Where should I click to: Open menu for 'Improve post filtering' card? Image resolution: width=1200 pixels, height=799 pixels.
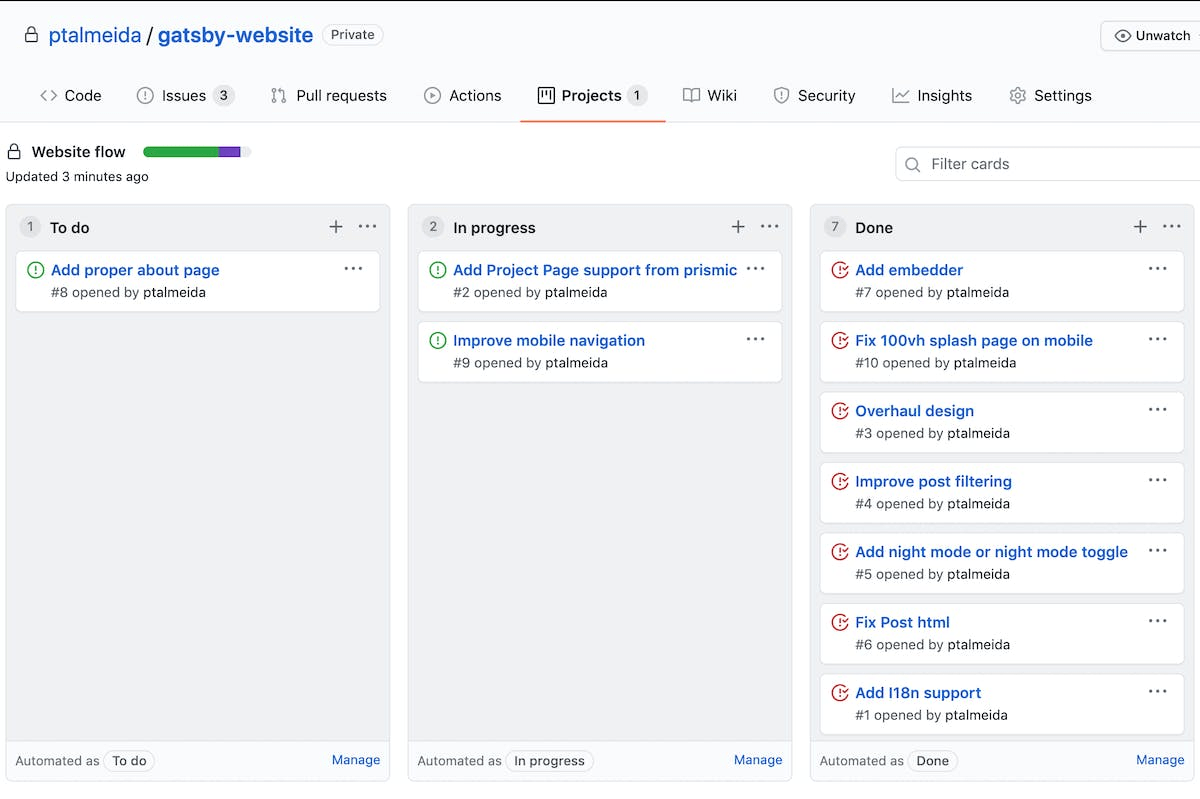(x=1157, y=480)
